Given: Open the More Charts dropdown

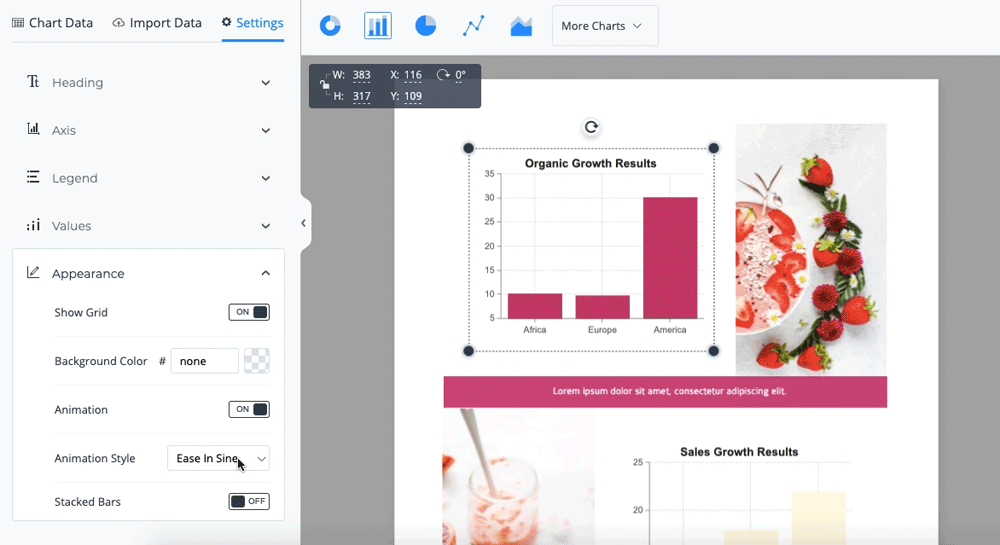Looking at the screenshot, I should click(605, 25).
